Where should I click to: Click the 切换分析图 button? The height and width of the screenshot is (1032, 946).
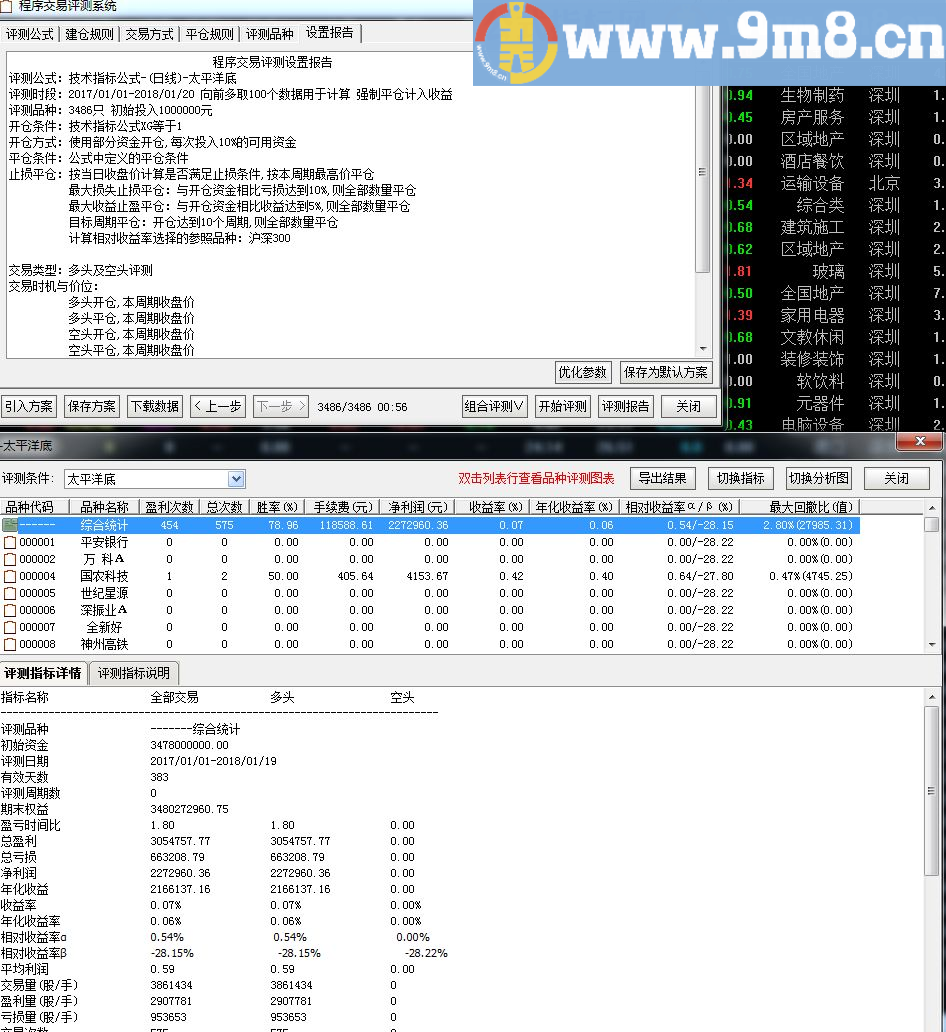(x=819, y=478)
